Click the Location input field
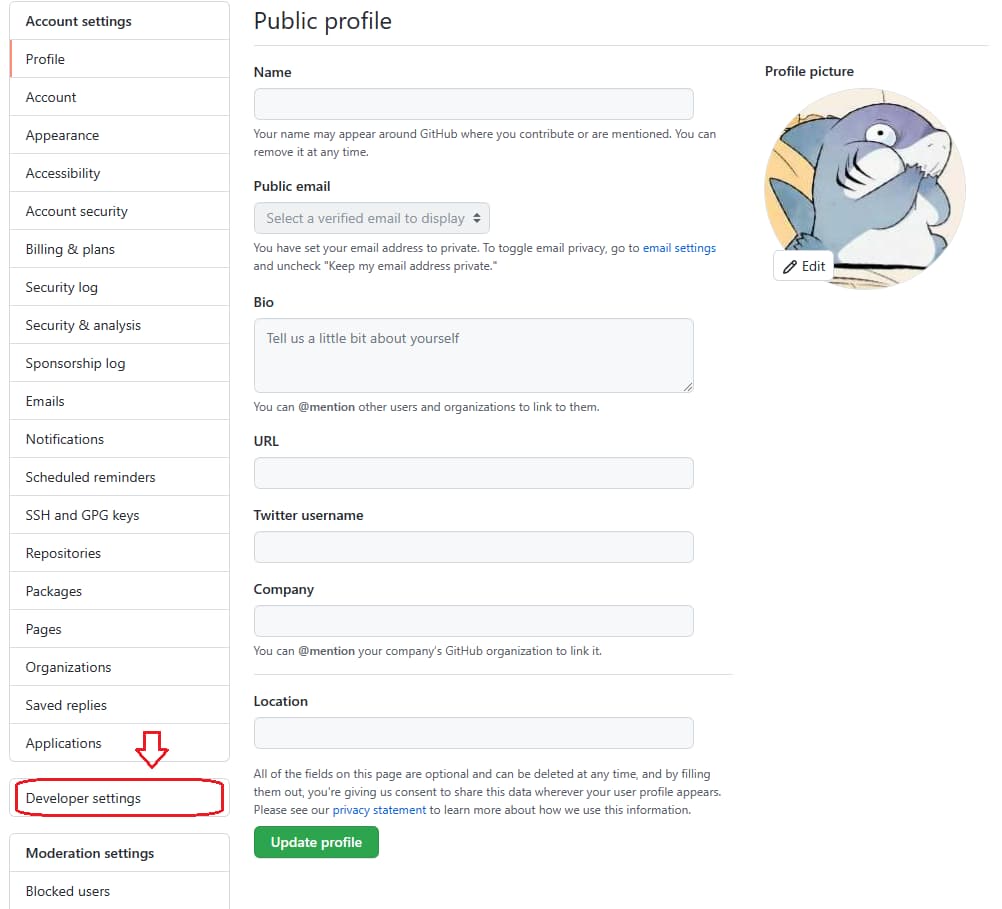1002x909 pixels. pos(474,733)
